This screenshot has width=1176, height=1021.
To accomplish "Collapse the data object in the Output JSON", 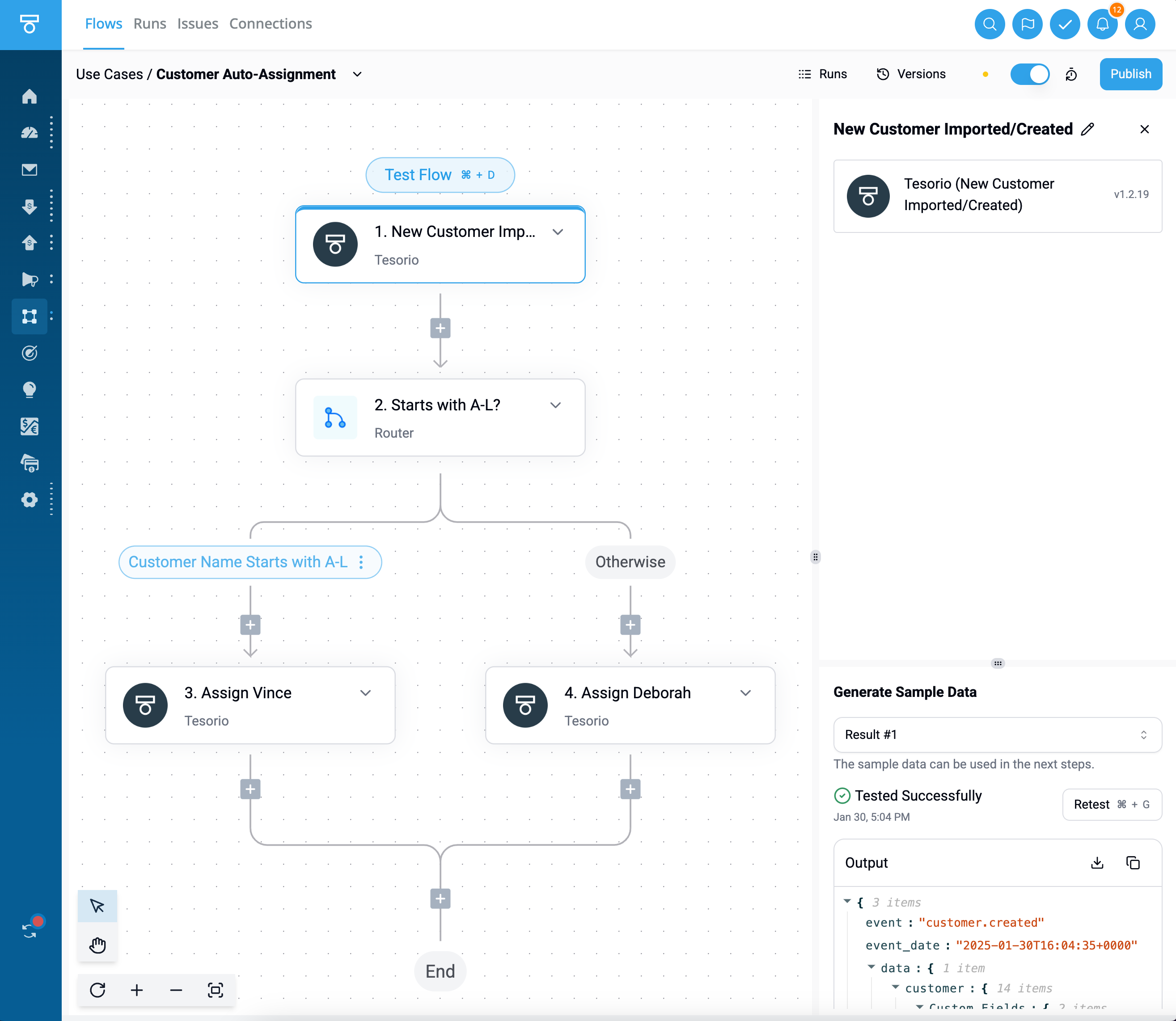I will pyautogui.click(x=871, y=967).
